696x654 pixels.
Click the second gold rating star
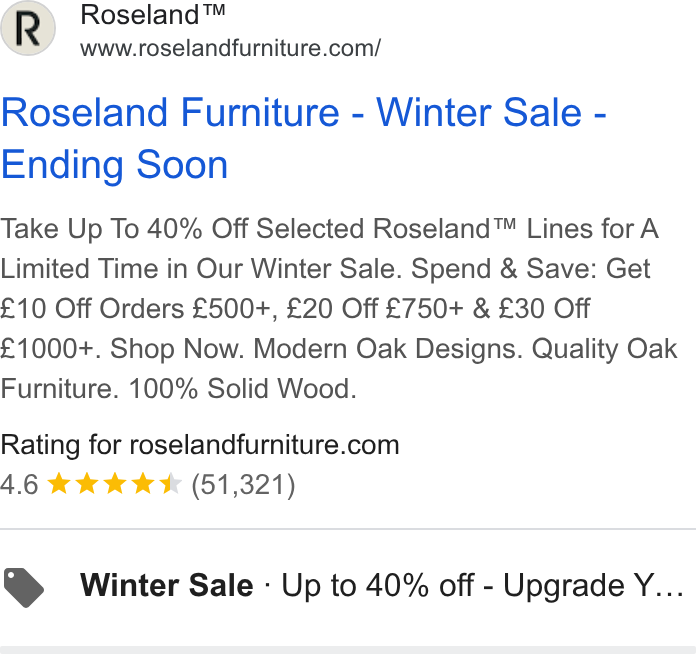[87, 484]
